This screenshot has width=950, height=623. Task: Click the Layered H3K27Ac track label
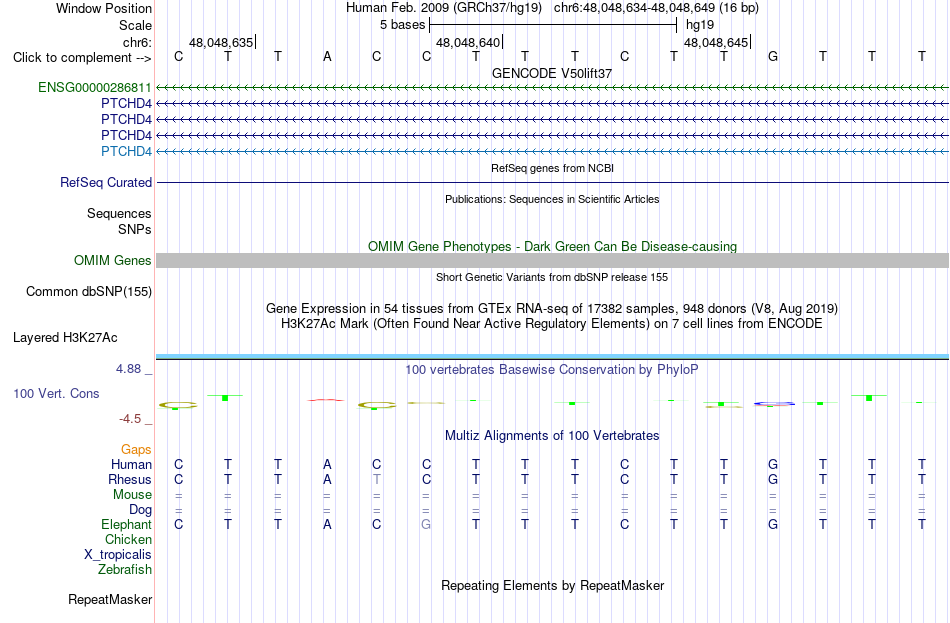(65, 338)
